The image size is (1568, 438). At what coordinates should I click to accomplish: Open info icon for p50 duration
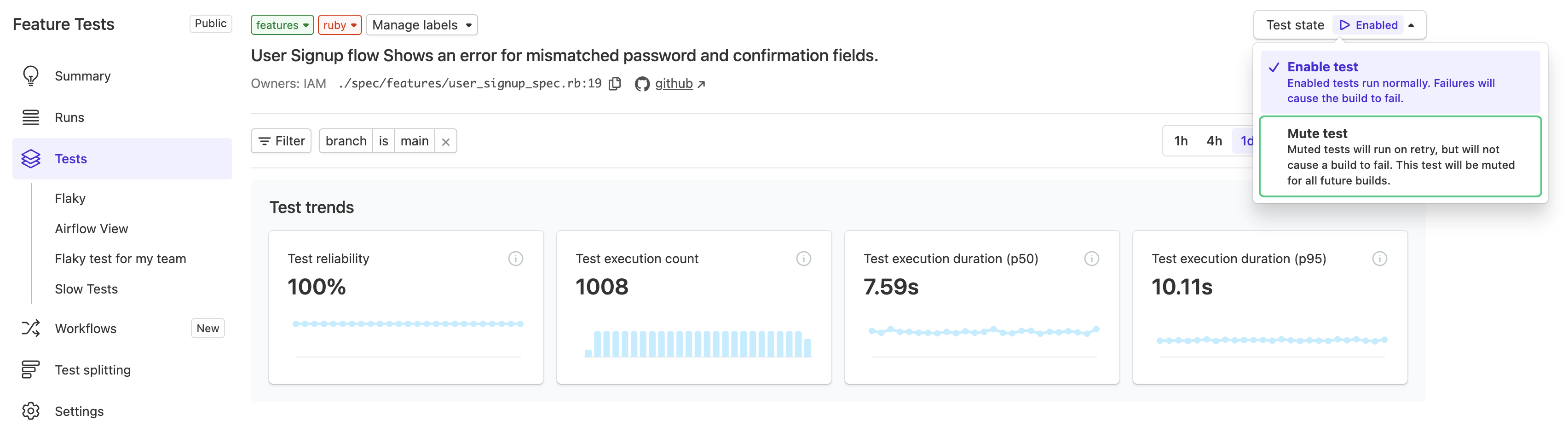1091,259
